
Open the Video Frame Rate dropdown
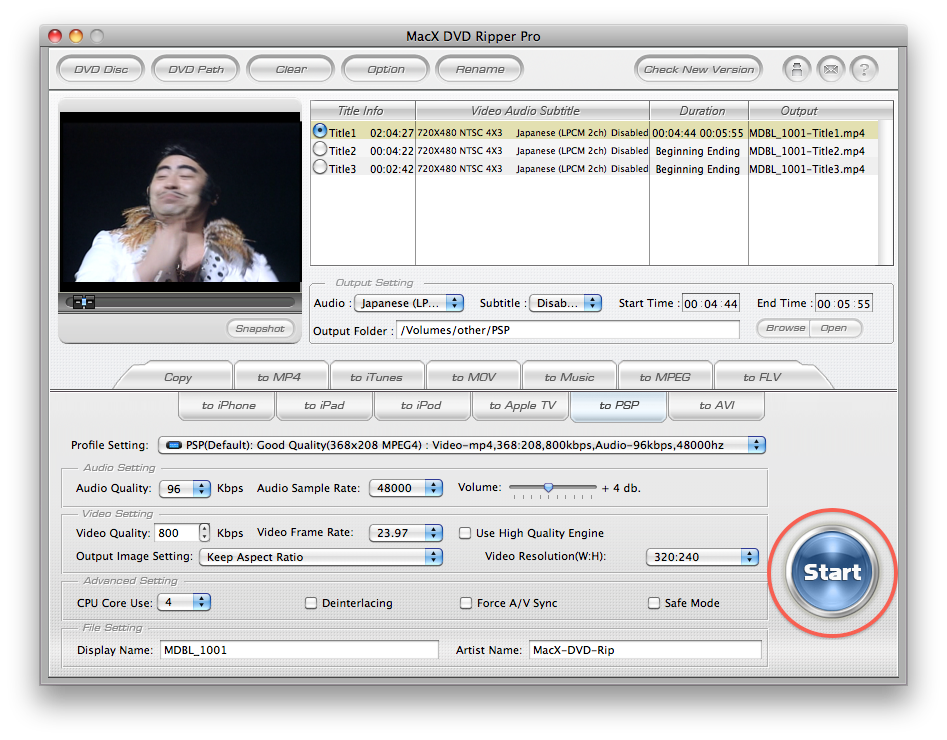click(406, 533)
